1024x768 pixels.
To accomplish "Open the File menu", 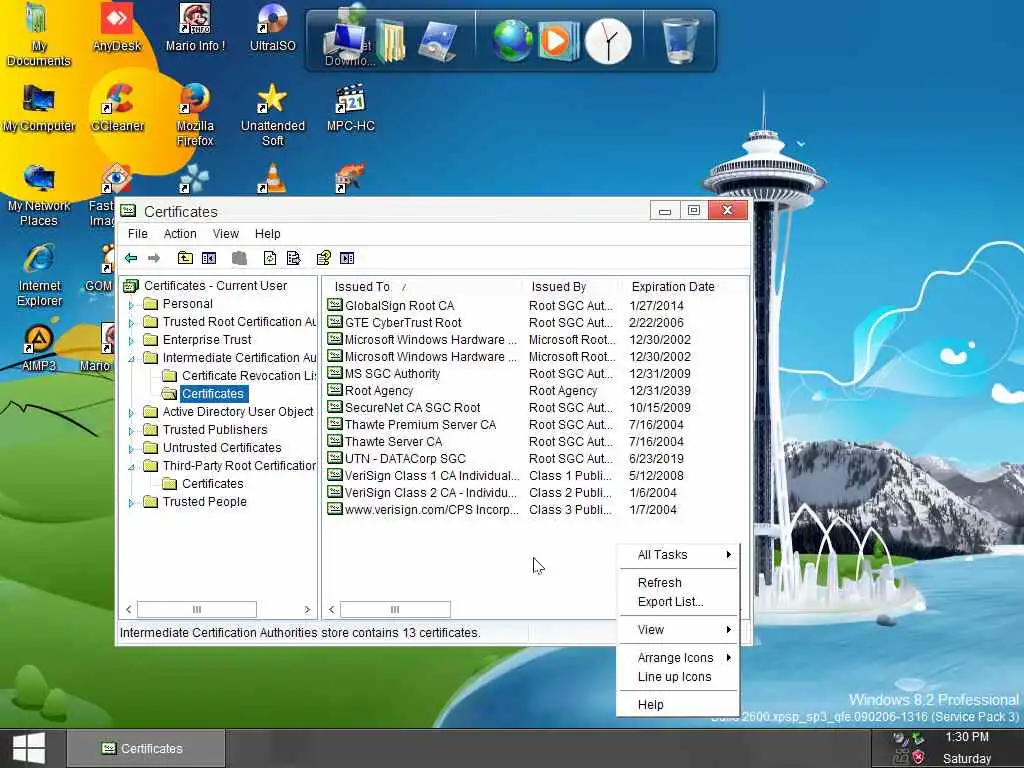I will 137,233.
